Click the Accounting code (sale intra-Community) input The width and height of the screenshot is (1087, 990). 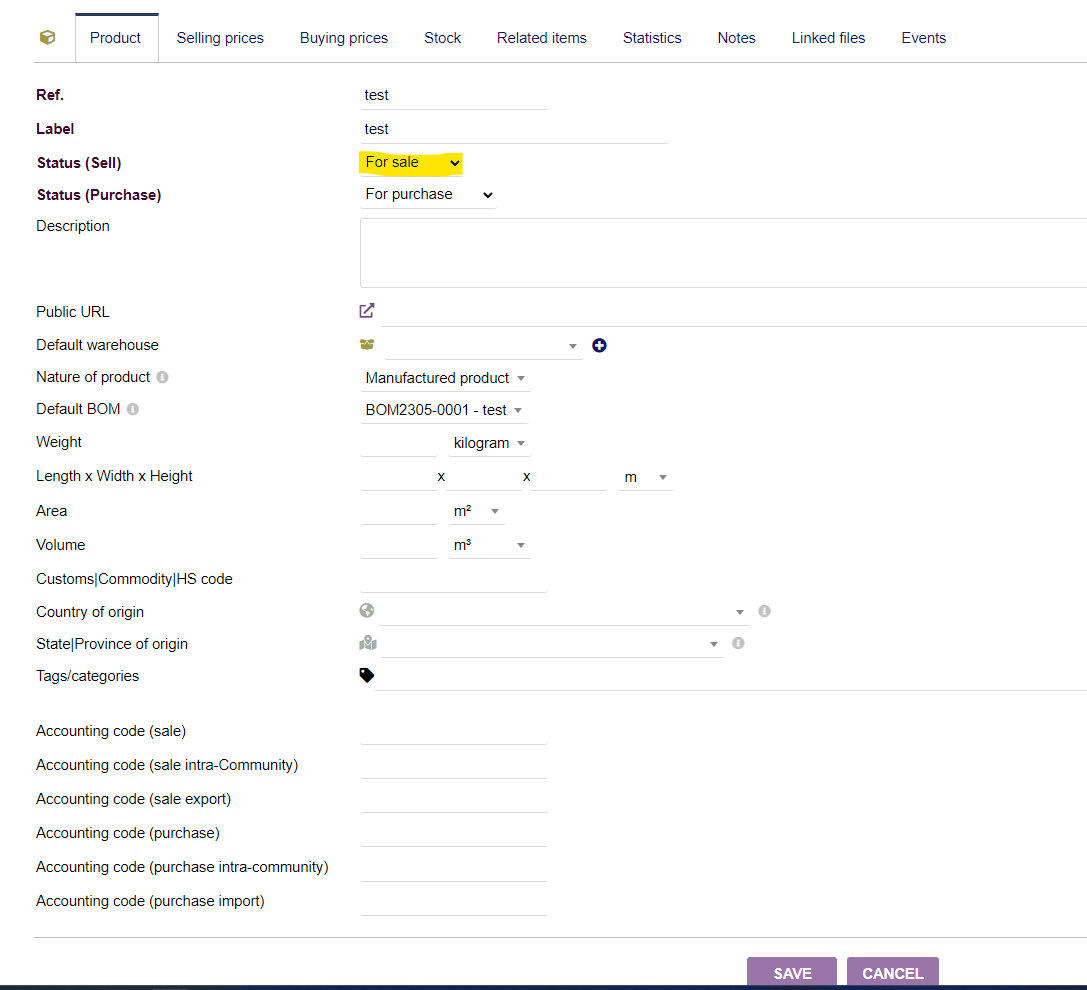(454, 765)
